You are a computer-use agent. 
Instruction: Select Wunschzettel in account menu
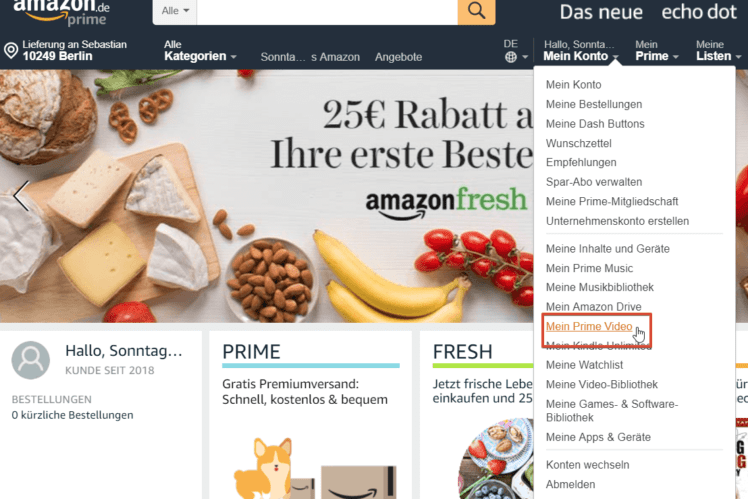point(579,143)
